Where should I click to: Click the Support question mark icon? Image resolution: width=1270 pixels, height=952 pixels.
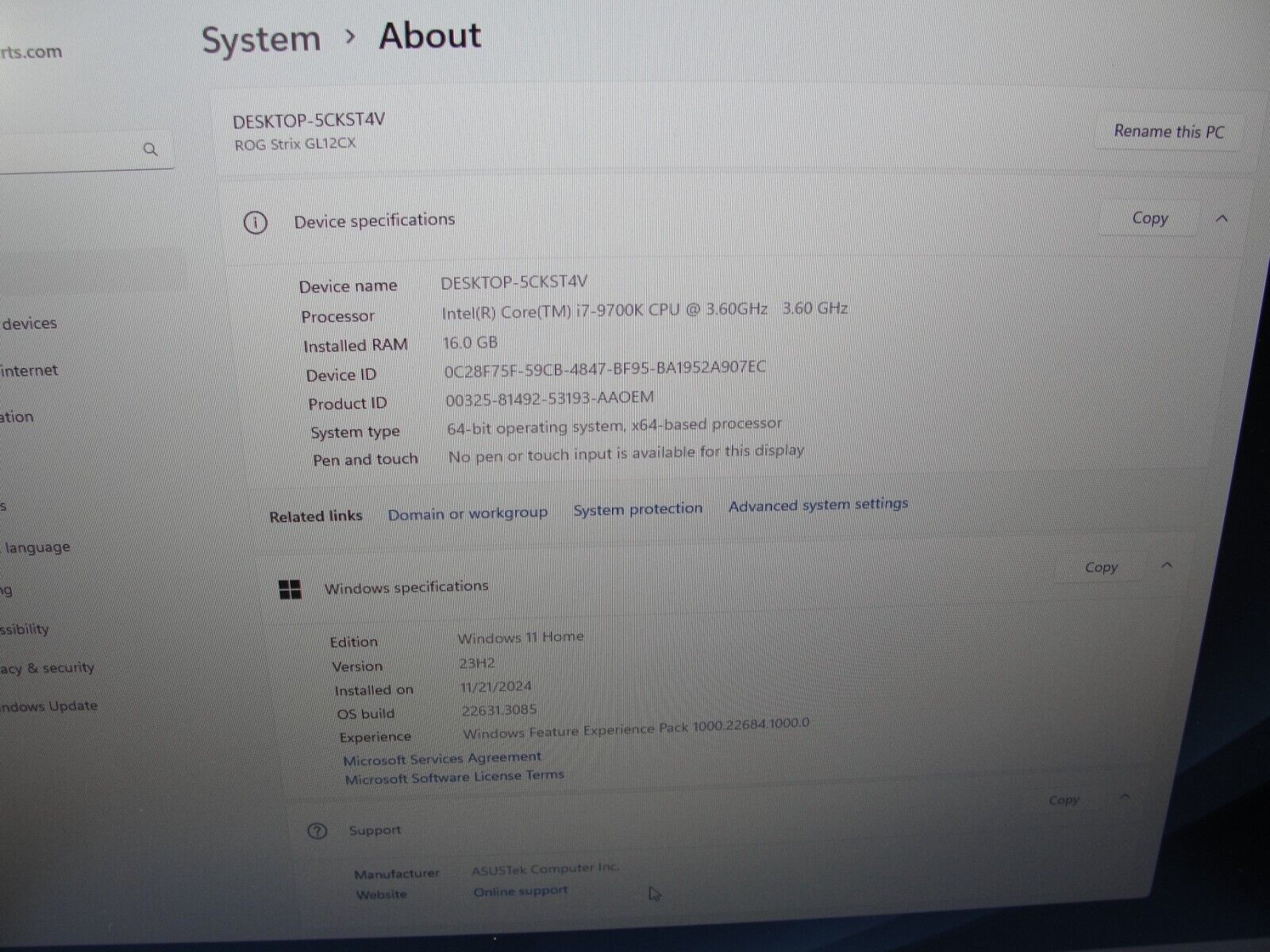tap(317, 831)
